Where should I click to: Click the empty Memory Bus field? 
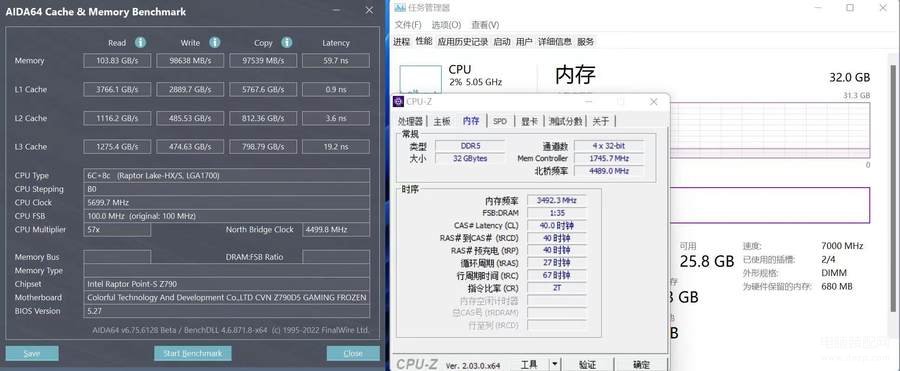pos(117,257)
